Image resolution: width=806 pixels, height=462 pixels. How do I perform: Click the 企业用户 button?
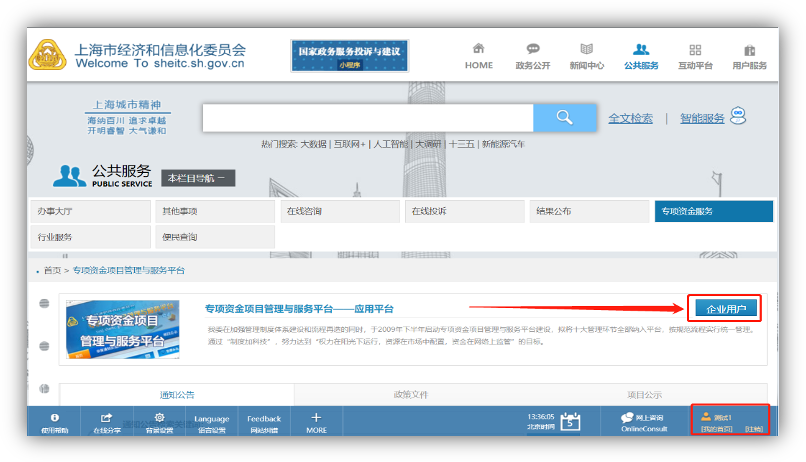point(725,309)
